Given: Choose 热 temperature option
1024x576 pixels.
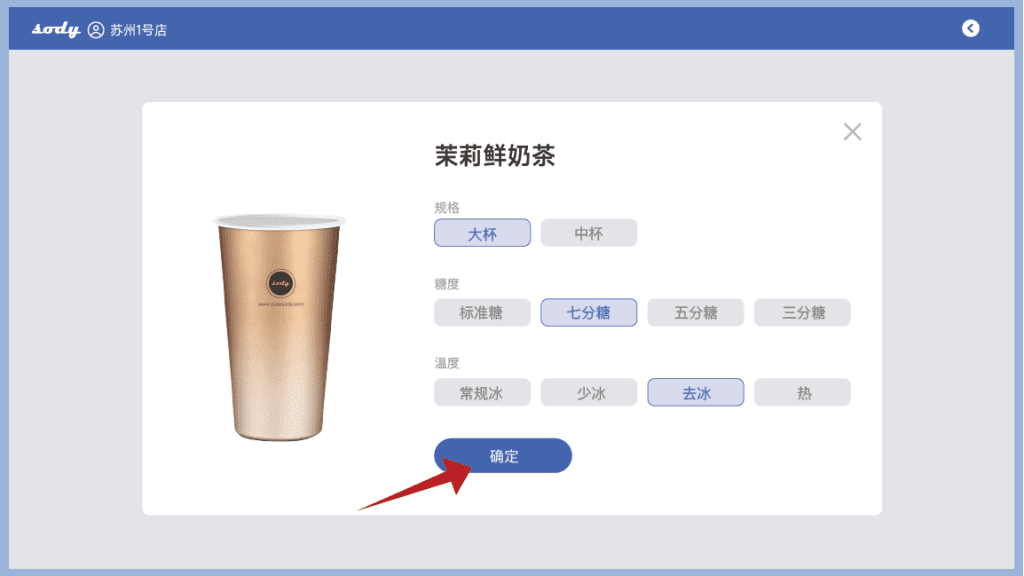Looking at the screenshot, I should tap(803, 392).
